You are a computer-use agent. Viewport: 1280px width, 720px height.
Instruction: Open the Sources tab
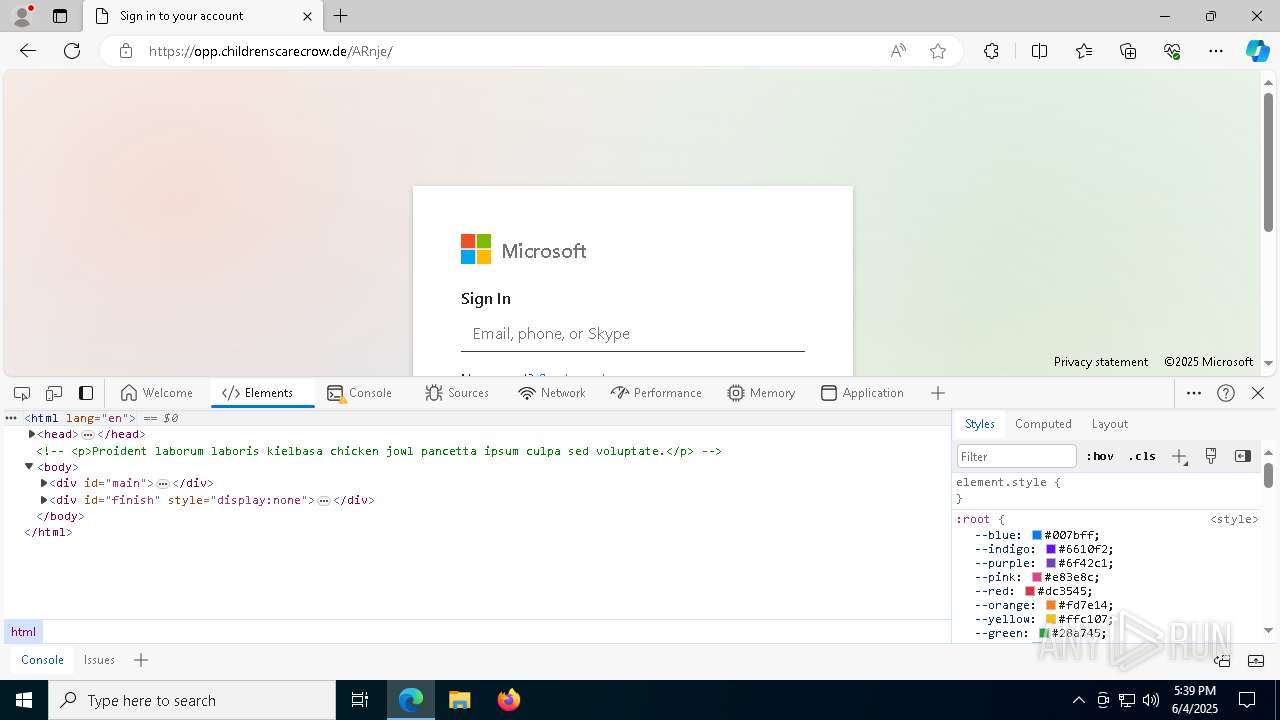pyautogui.click(x=457, y=393)
